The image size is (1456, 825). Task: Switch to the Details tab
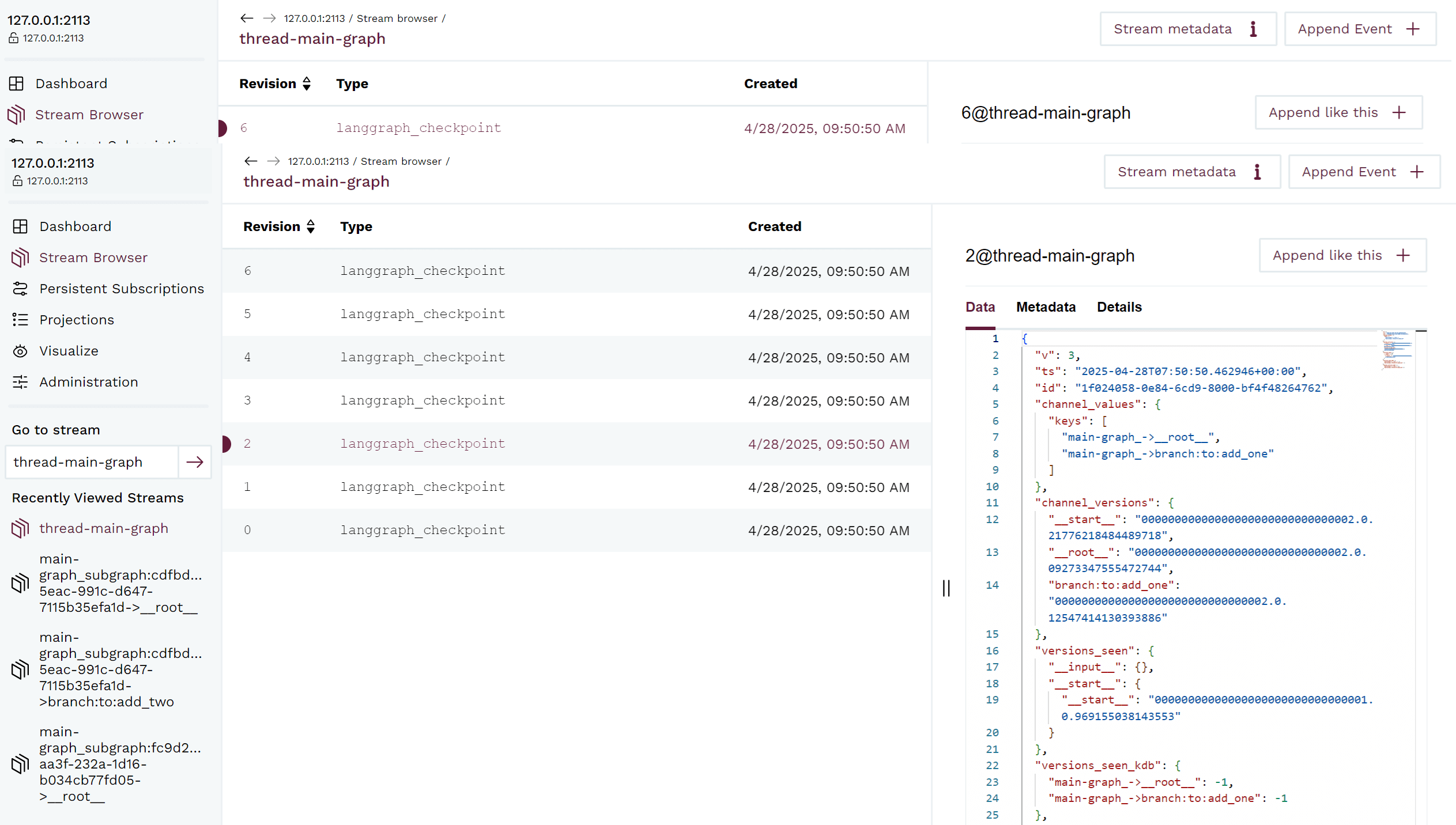(1119, 307)
